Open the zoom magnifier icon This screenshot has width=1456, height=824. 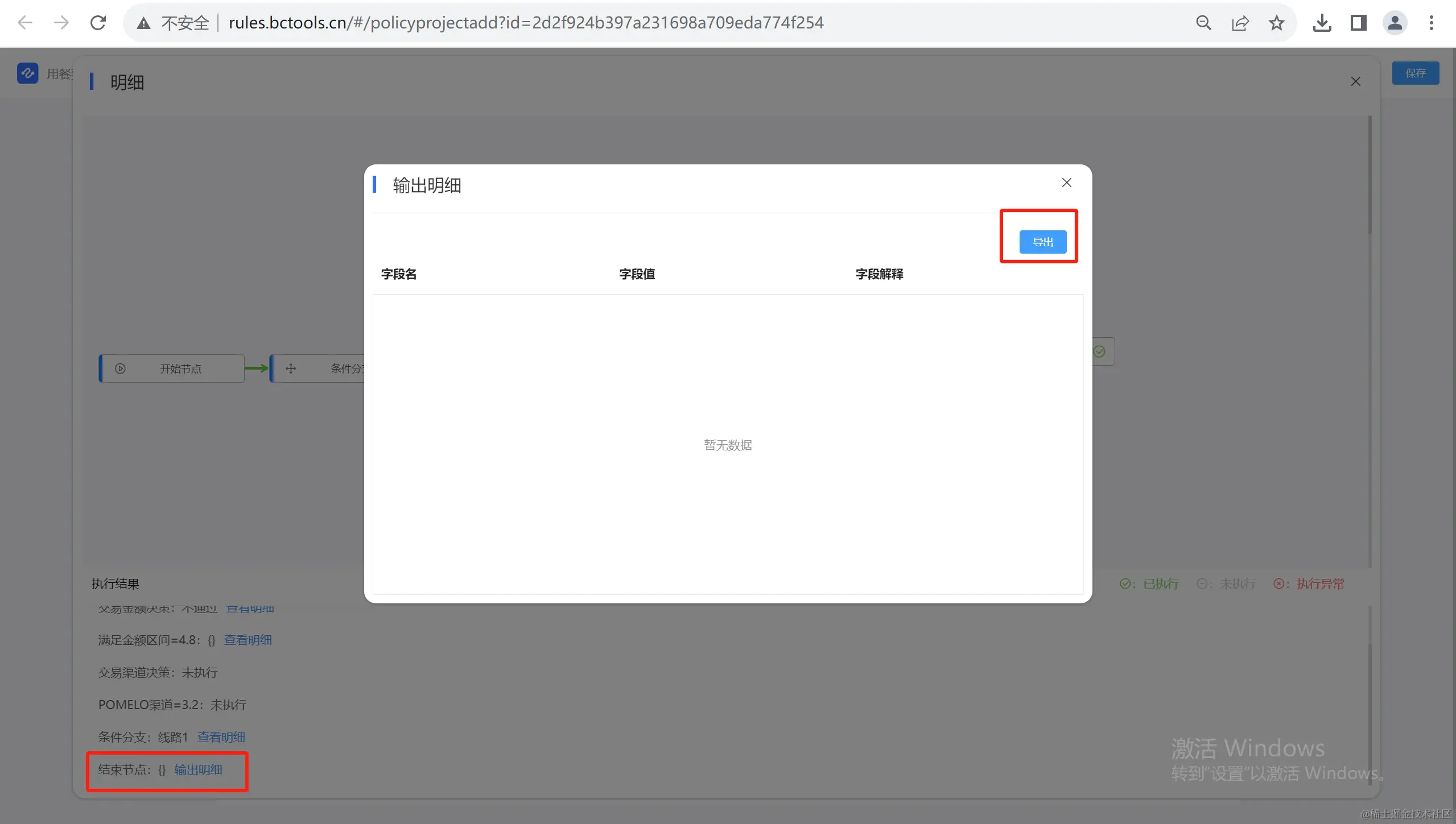click(1203, 23)
